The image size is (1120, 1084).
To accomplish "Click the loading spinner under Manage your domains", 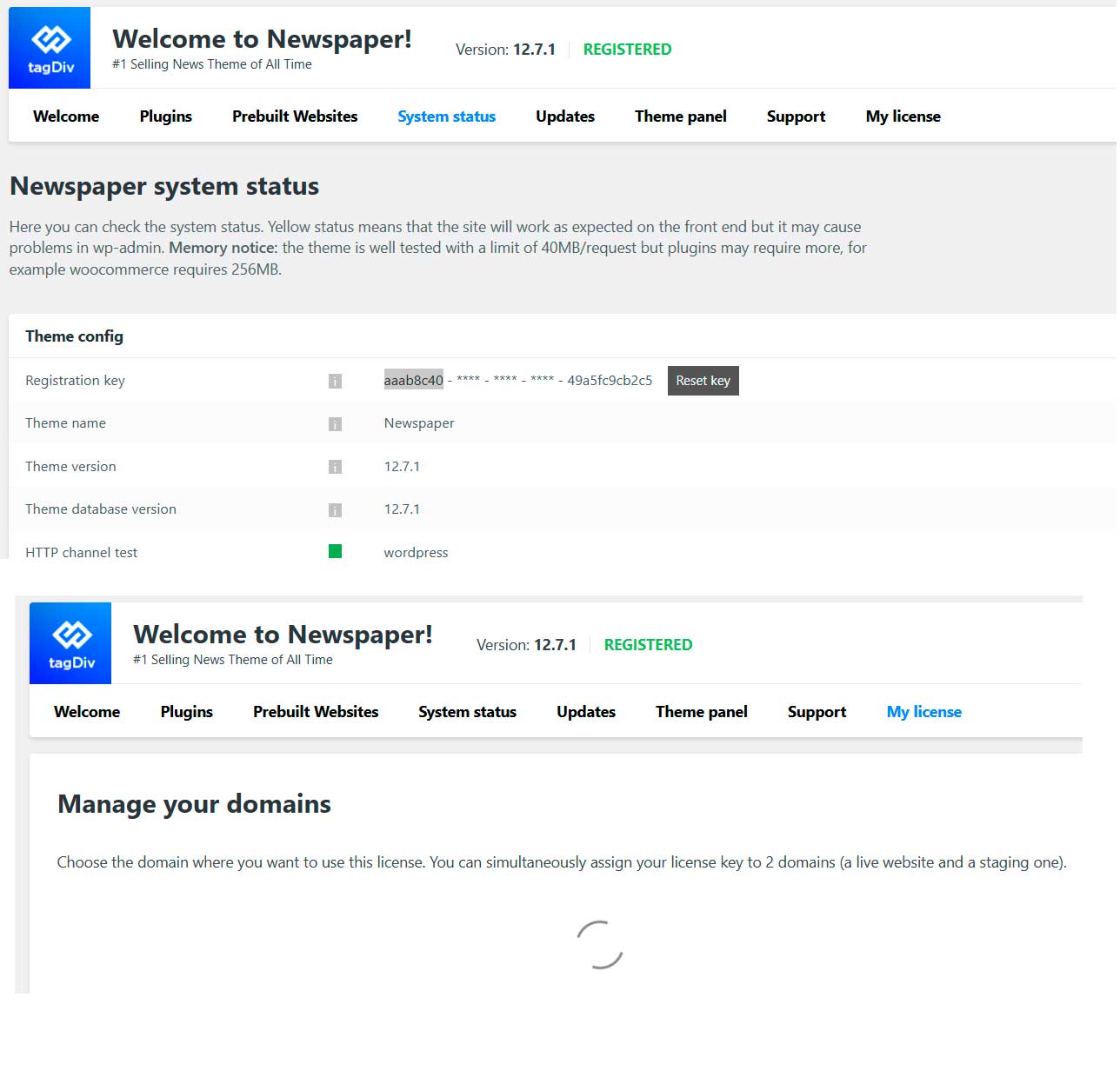I will click(x=600, y=945).
